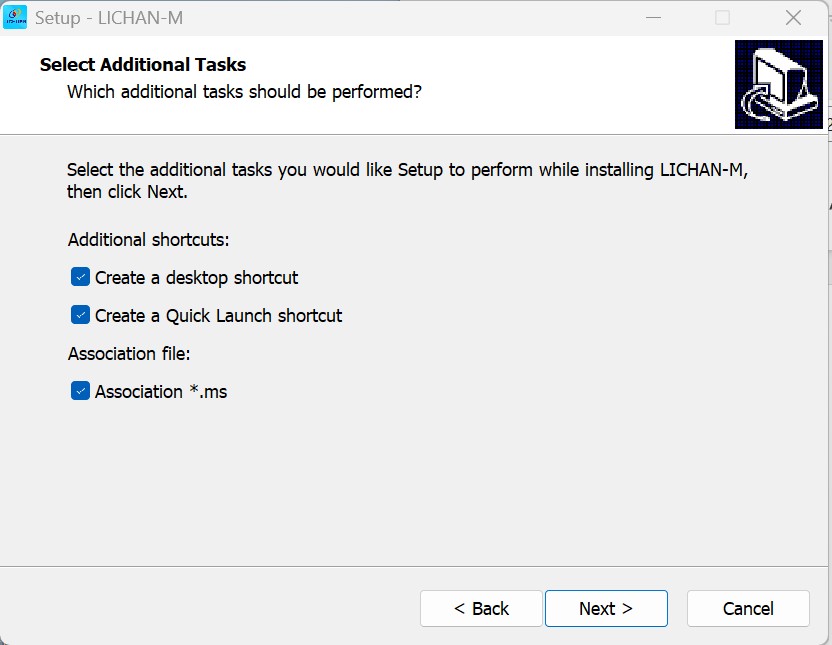
Task: Click the LICHAN-M app icon in title bar
Action: click(15, 18)
